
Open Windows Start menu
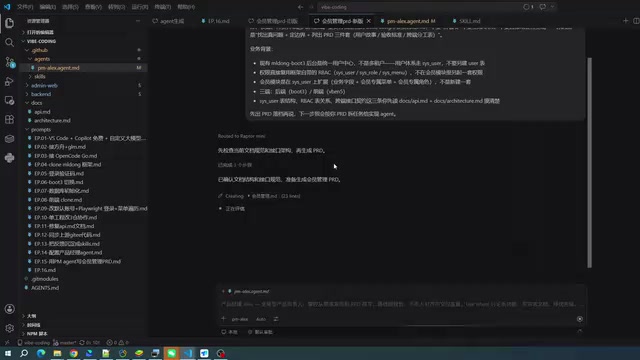pyautogui.click(x=8, y=353)
